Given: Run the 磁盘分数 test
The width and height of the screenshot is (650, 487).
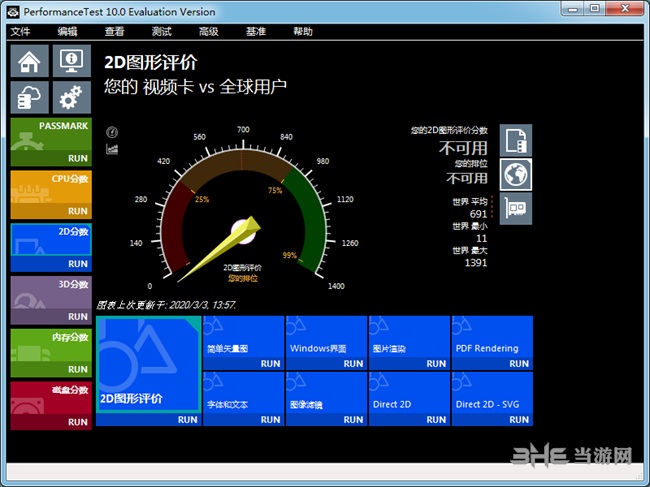Looking at the screenshot, I should [51, 422].
